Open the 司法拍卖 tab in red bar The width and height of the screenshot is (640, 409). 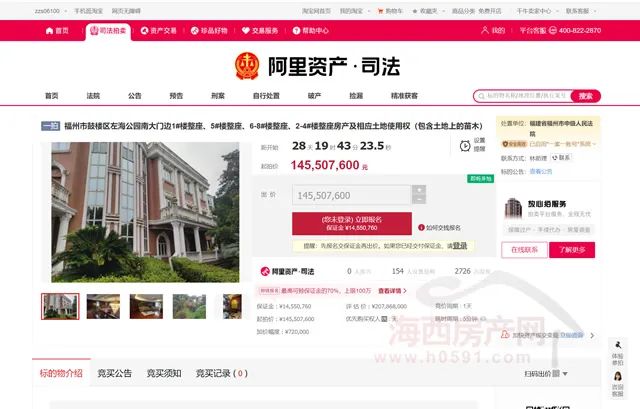(108, 31)
